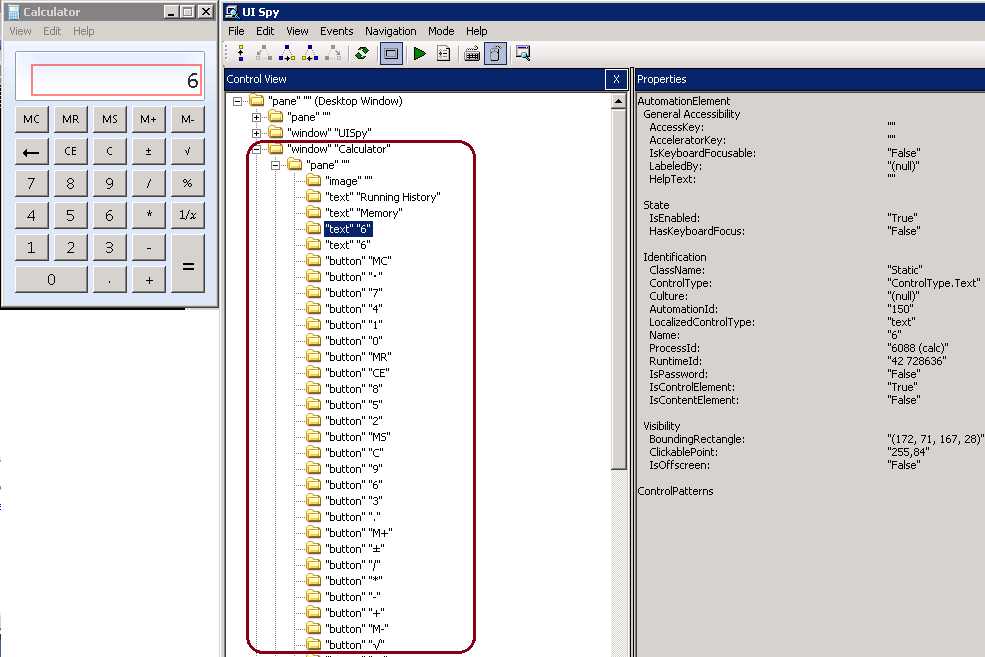985x657 pixels.
Task: Click the UI Spy title bar icon
Action: pos(232,12)
